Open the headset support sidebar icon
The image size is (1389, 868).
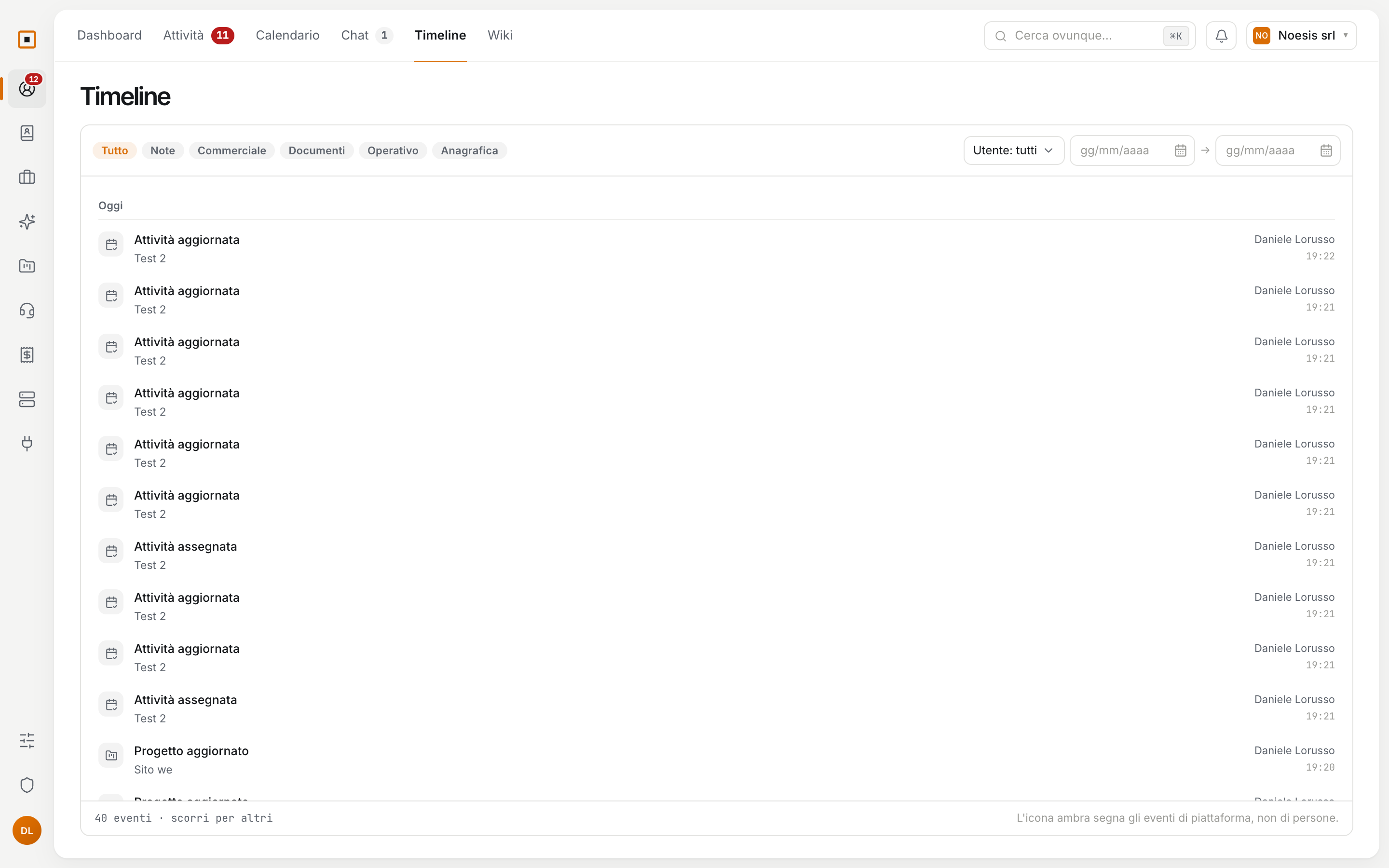pos(27,311)
